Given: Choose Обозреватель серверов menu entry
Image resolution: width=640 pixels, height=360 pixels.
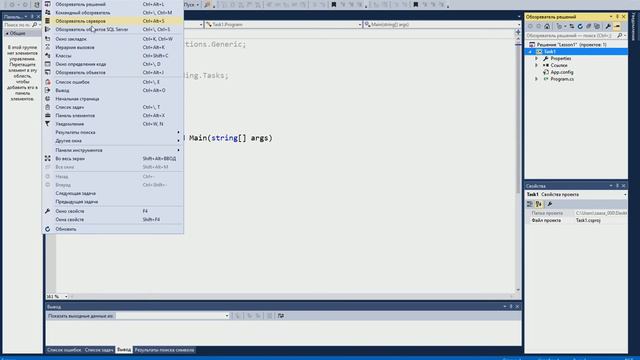Looking at the screenshot, I should click(113, 21).
